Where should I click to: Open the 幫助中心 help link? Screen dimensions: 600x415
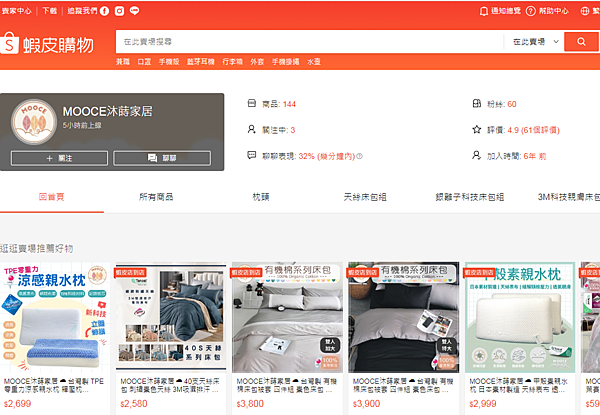click(554, 11)
